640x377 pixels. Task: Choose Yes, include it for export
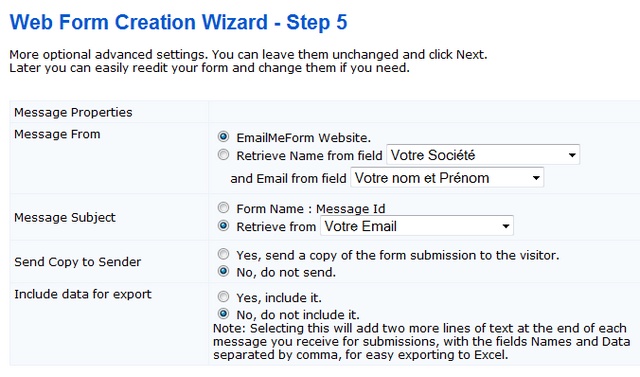pos(223,297)
